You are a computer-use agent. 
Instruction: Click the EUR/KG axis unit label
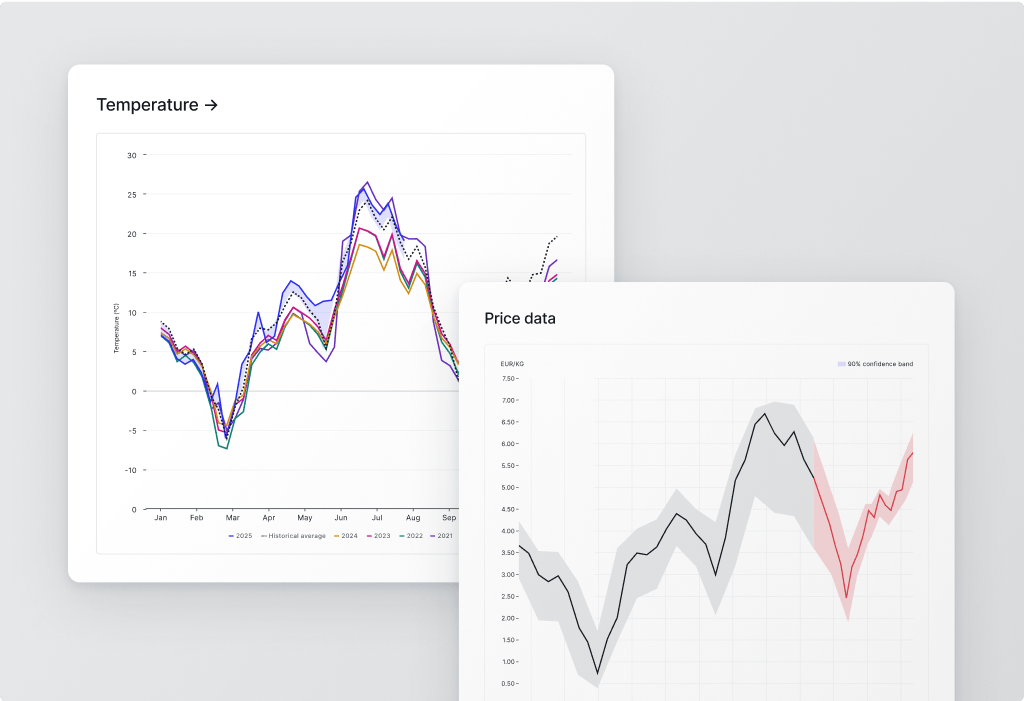512,364
